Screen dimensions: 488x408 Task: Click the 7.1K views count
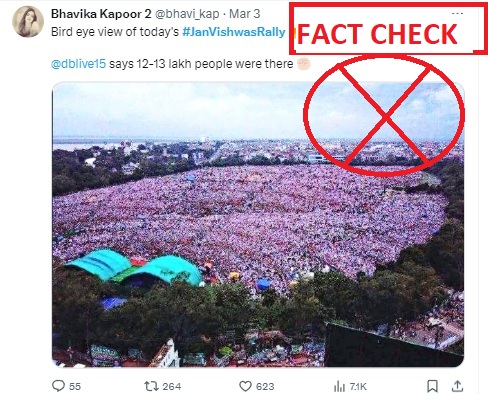point(358,387)
